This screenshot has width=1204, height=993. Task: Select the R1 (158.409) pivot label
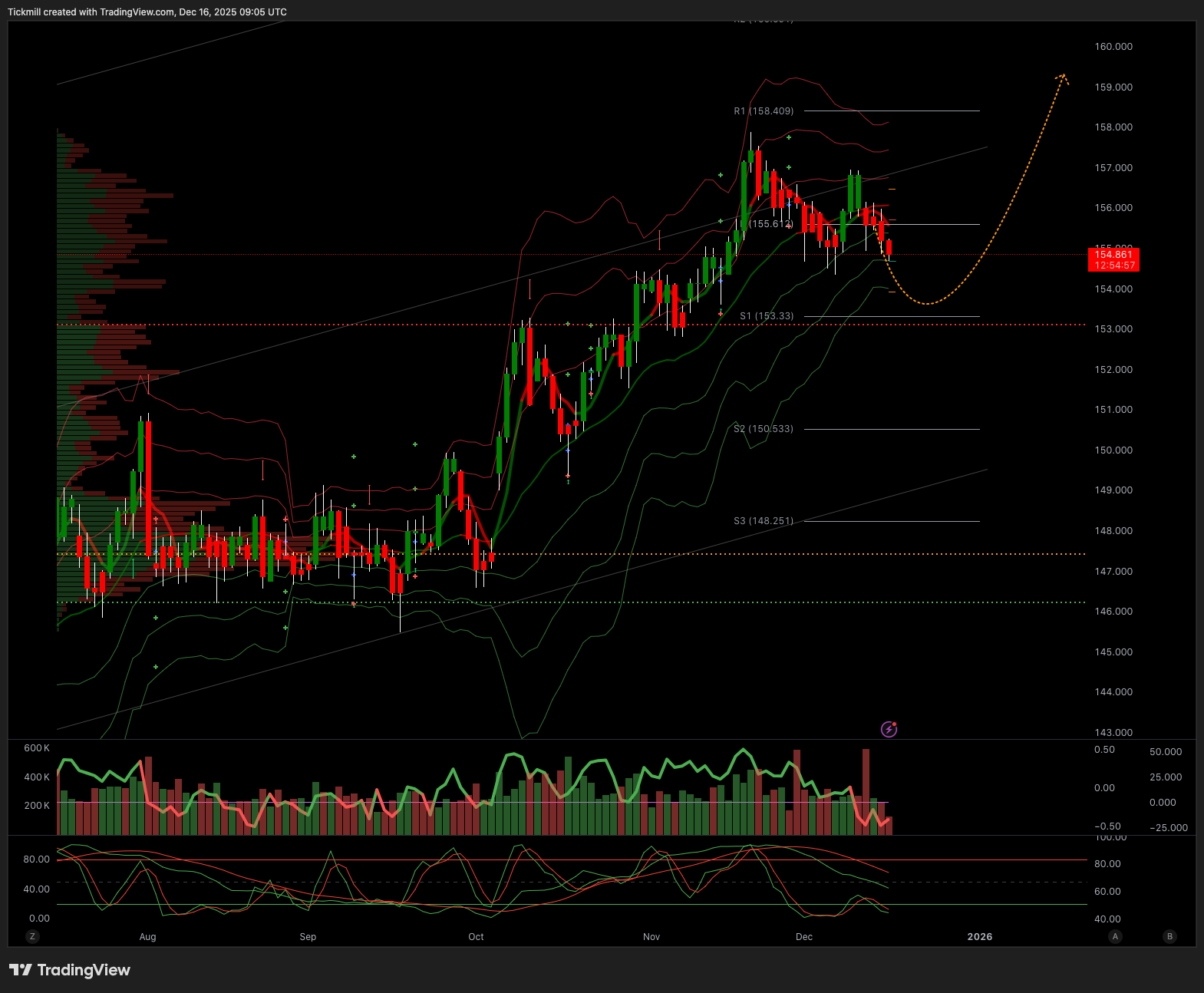(x=764, y=111)
